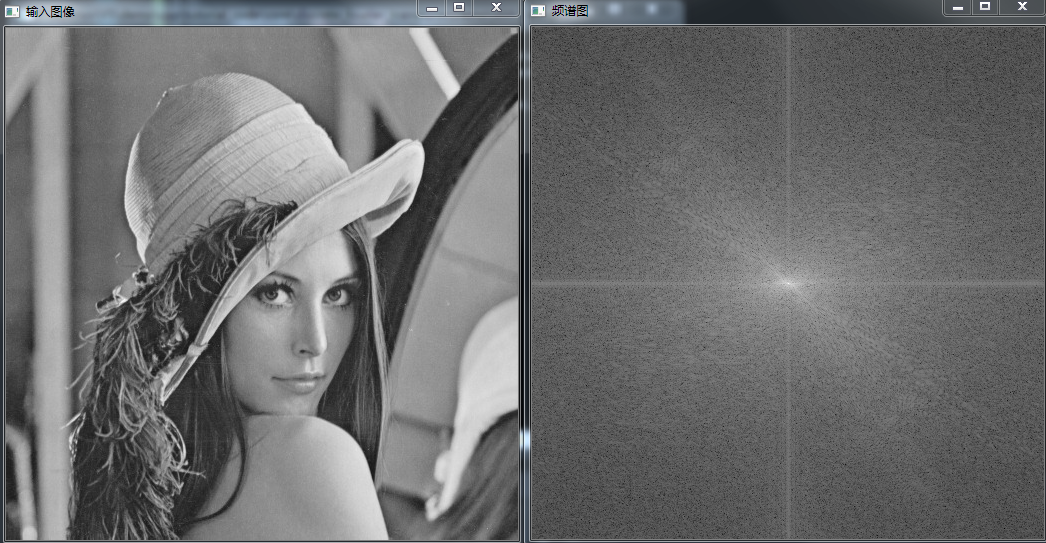
Task: Maximize the 输入图像 window
Action: point(459,7)
